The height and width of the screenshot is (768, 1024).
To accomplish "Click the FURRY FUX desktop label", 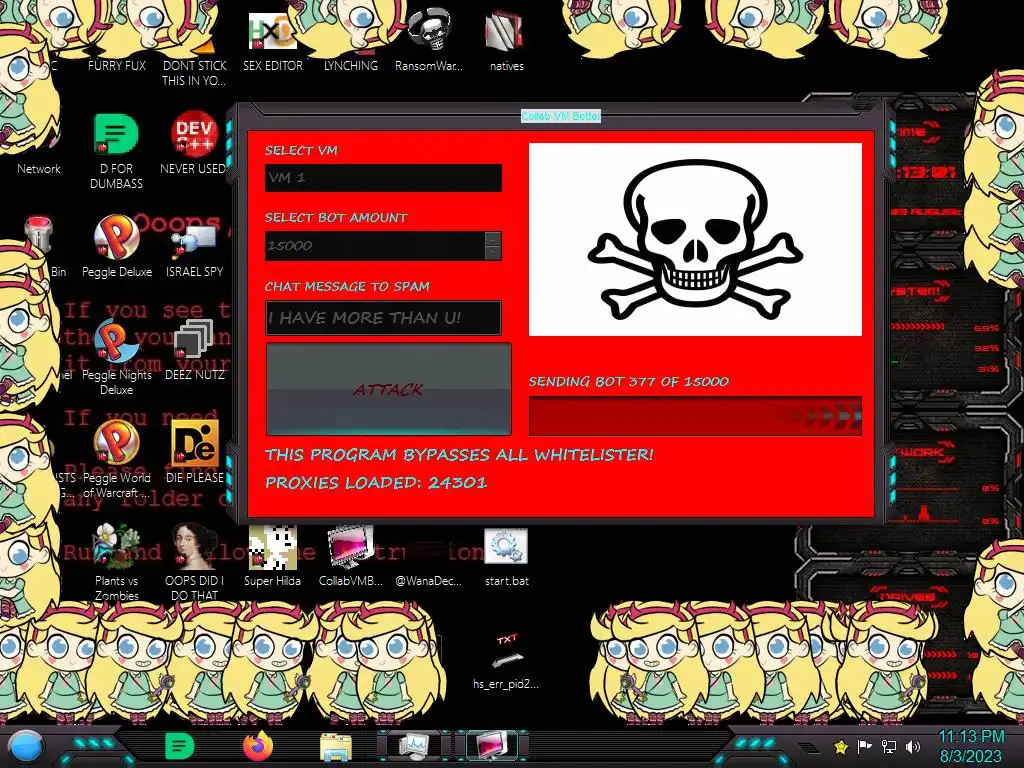I will tap(117, 65).
